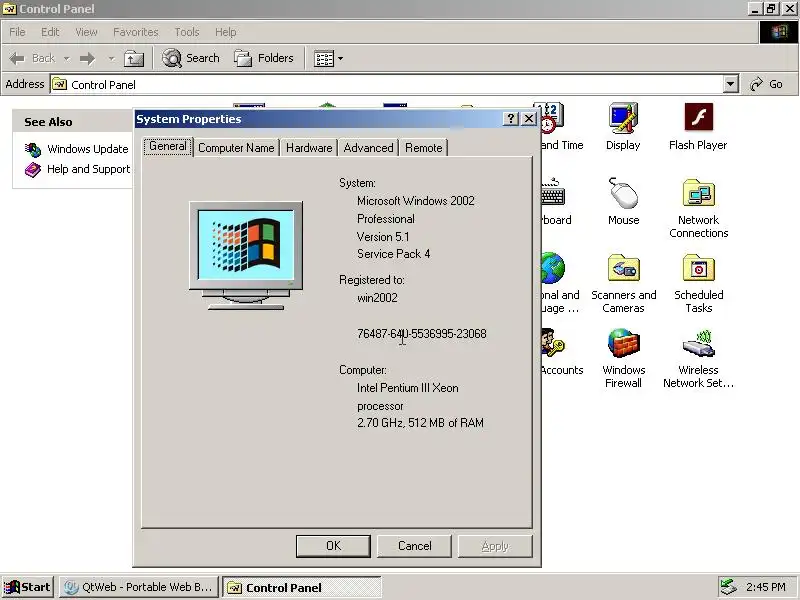Click the Control Panel taskbar button
This screenshot has width=800, height=600.
click(x=302, y=587)
